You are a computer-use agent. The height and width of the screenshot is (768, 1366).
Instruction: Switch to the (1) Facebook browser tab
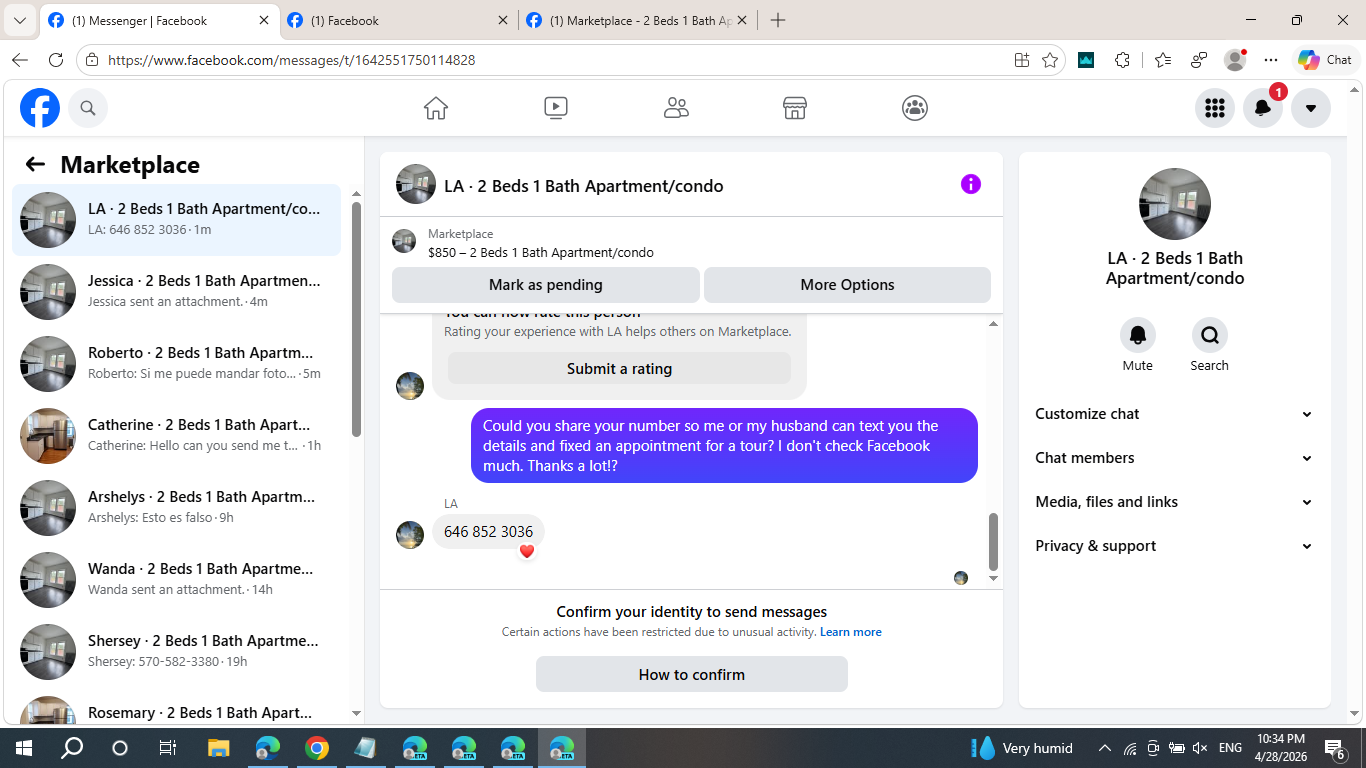397,20
